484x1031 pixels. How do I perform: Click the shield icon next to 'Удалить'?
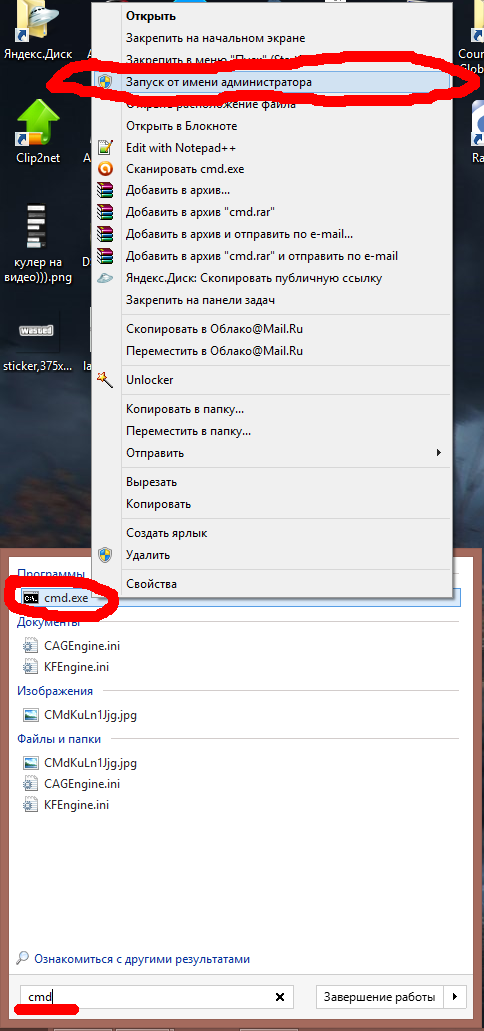[x=105, y=554]
